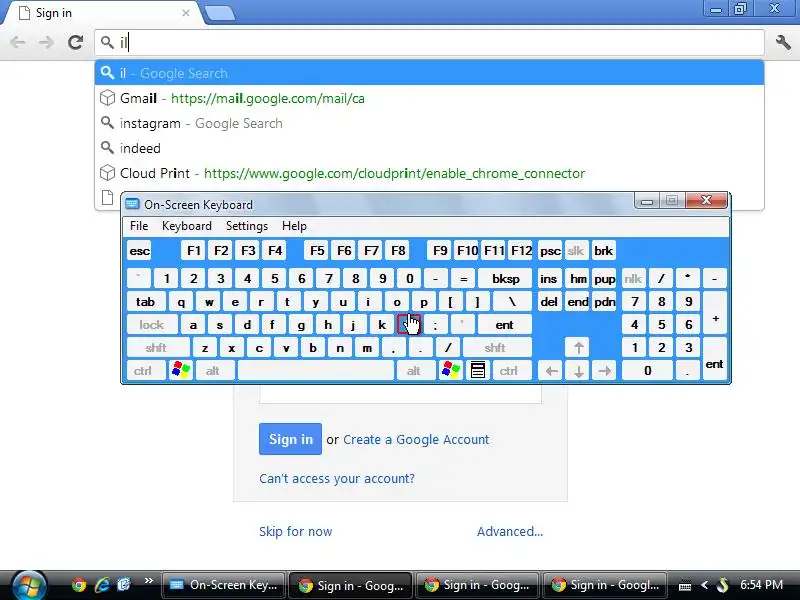Image resolution: width=800 pixels, height=600 pixels.
Task: Click the tab key on the on-screen keyboard
Action: coord(145,302)
